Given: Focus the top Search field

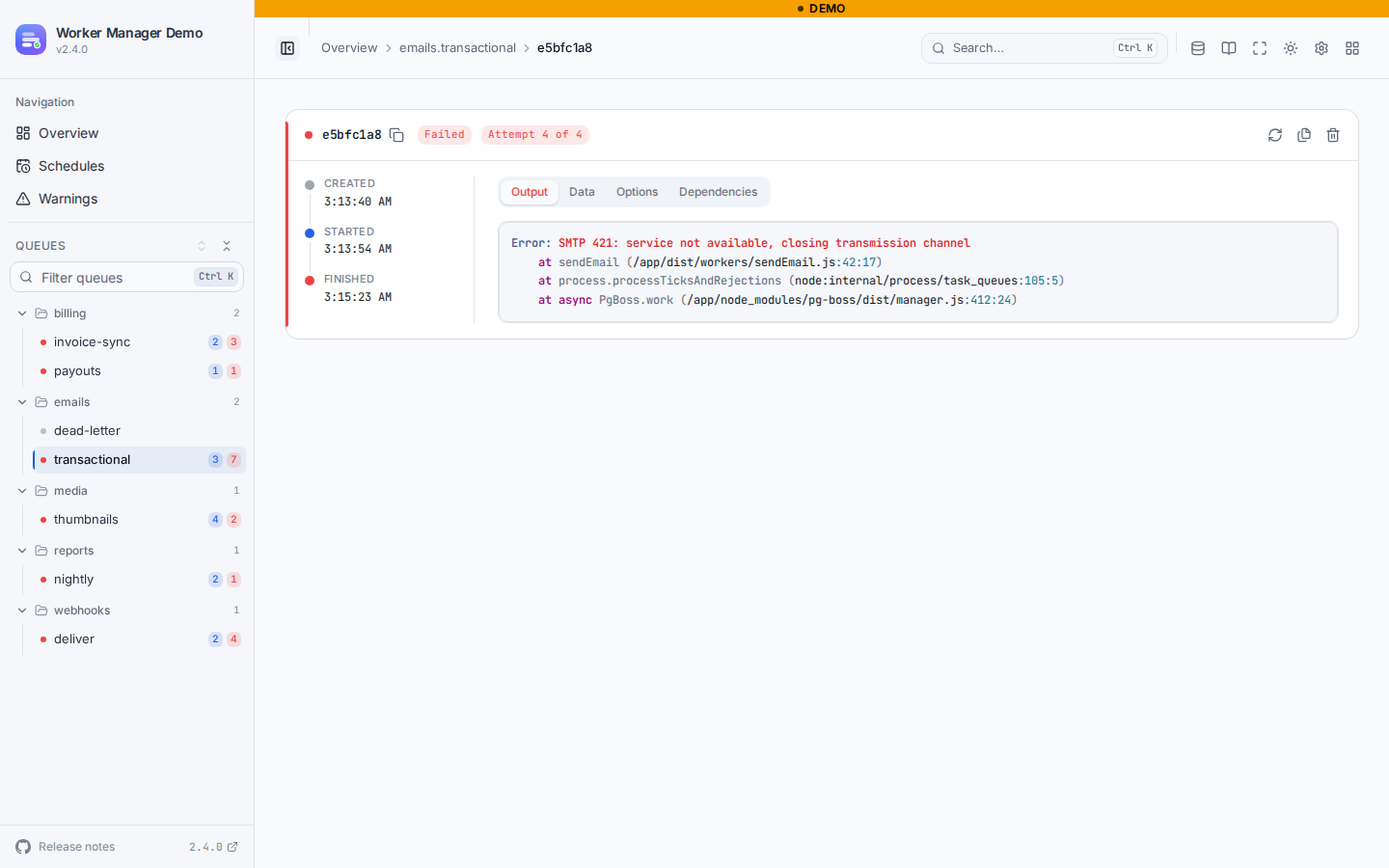Looking at the screenshot, I should tap(1044, 48).
